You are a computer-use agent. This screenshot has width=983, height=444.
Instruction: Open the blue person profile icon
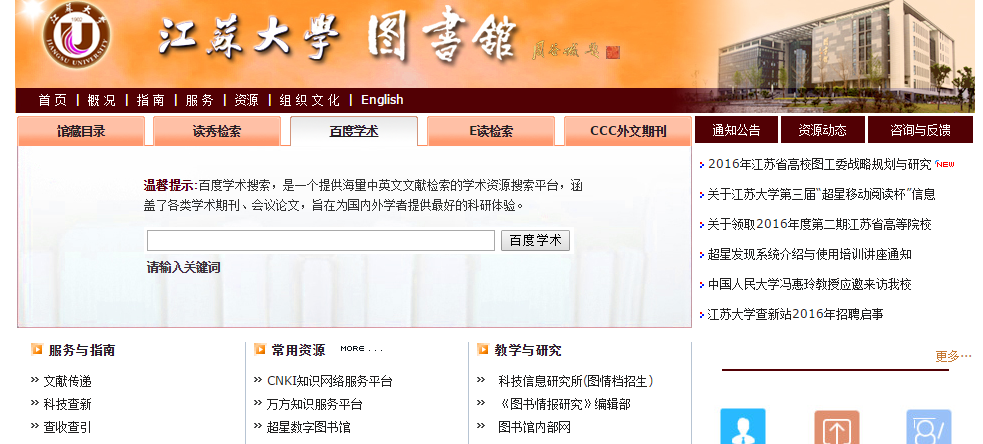coord(742,427)
